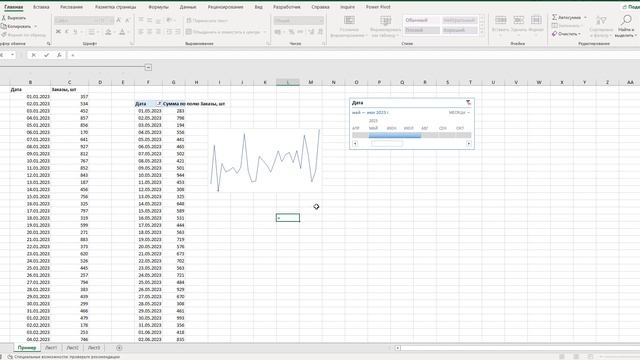The width and height of the screenshot is (640, 360).
Task: Open the borders button in Font group
Action: pos(92,32)
